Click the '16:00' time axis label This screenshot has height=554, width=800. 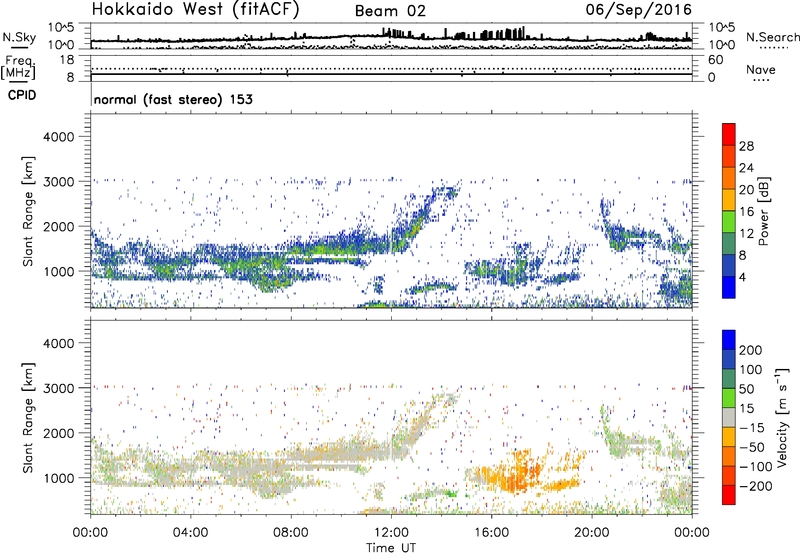(x=491, y=533)
